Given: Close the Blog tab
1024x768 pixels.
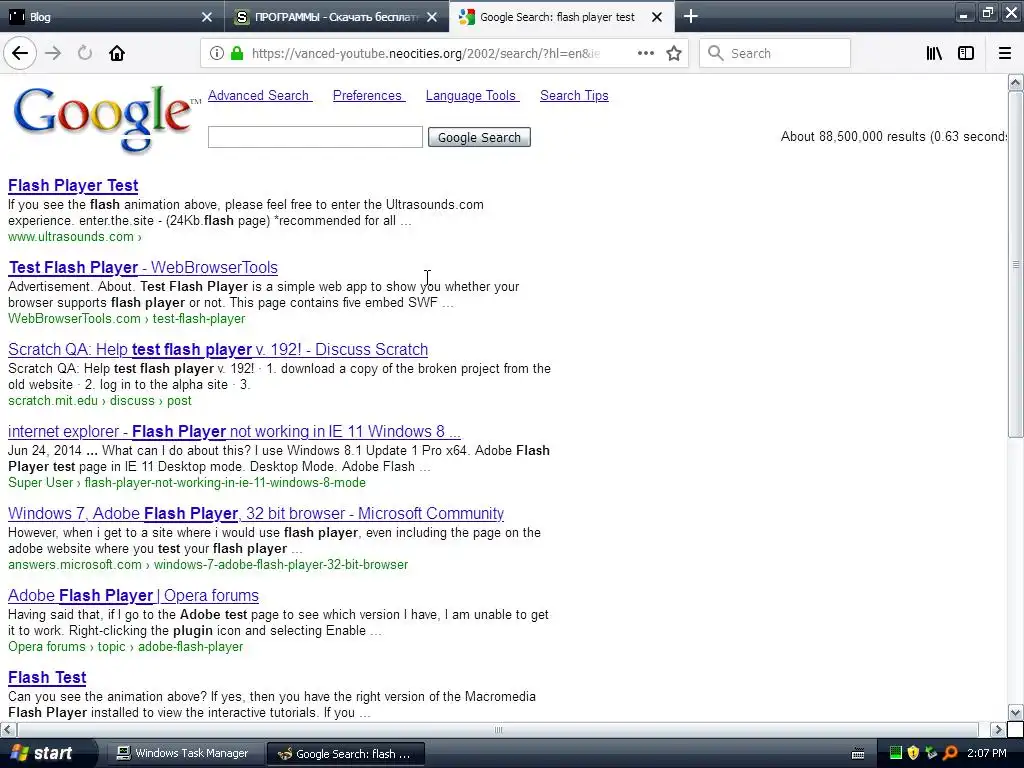Looking at the screenshot, I should 206,17.
